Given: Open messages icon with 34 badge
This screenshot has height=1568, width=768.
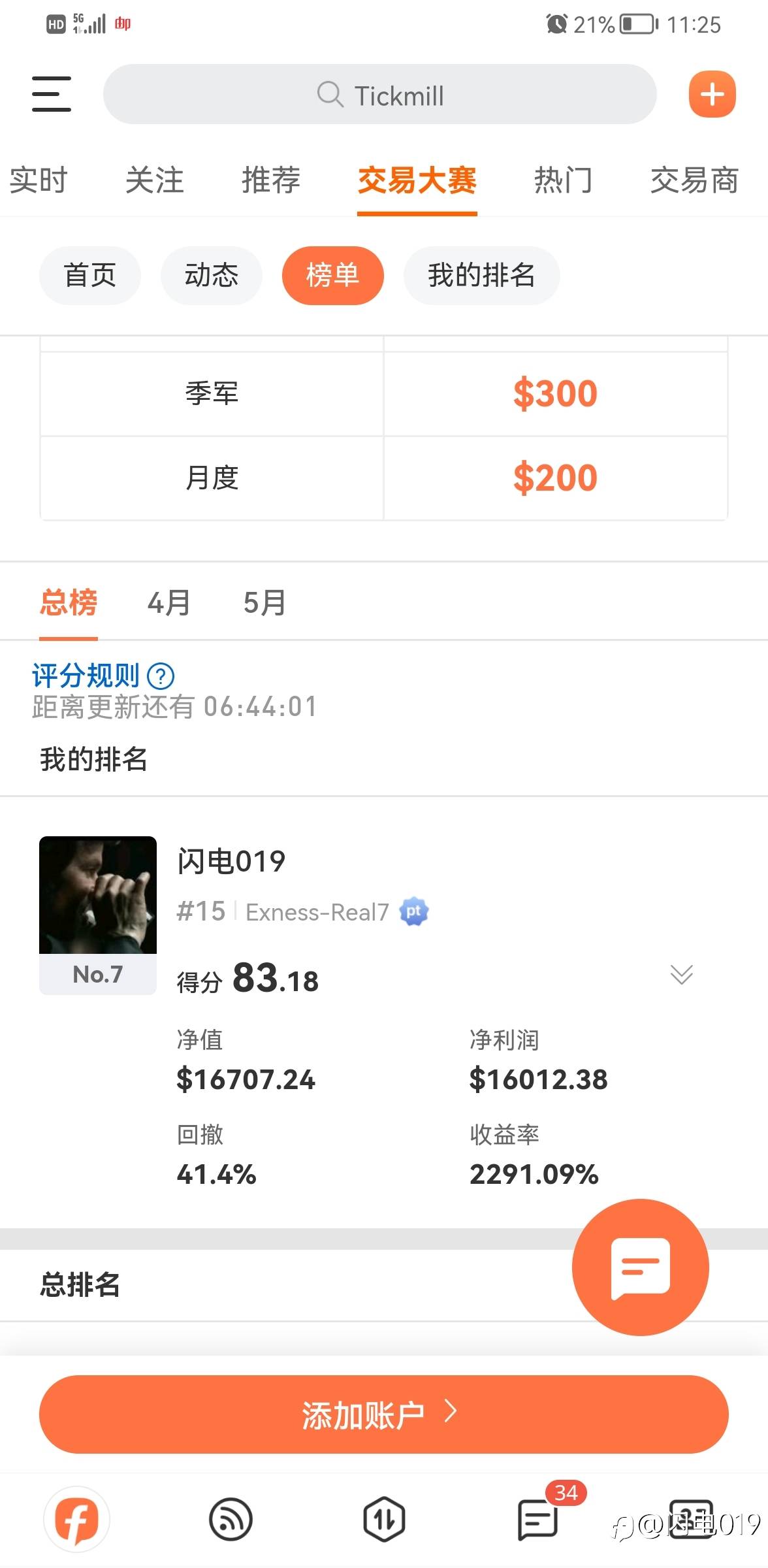Looking at the screenshot, I should point(538,1520).
